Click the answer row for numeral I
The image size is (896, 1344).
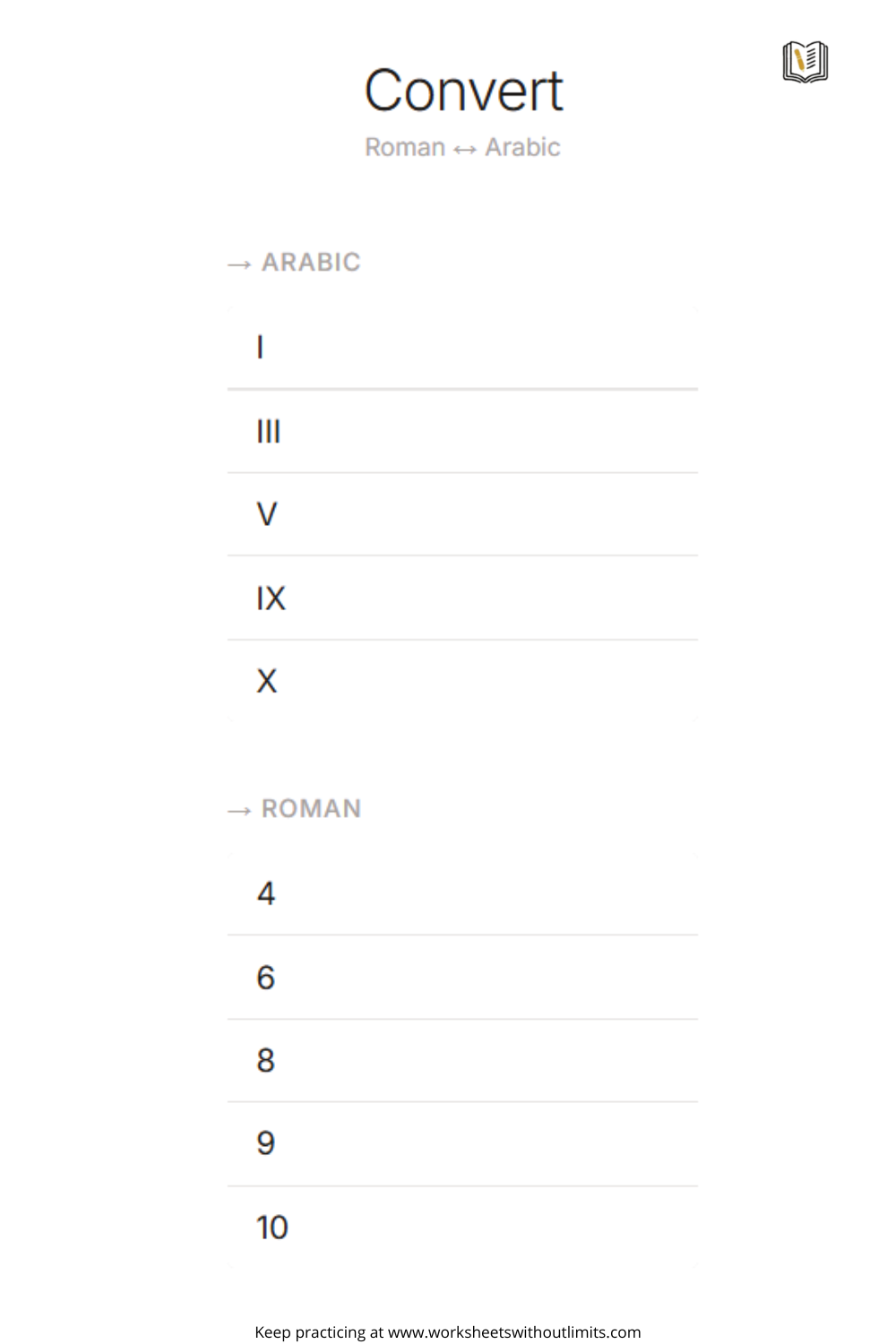[x=462, y=348]
